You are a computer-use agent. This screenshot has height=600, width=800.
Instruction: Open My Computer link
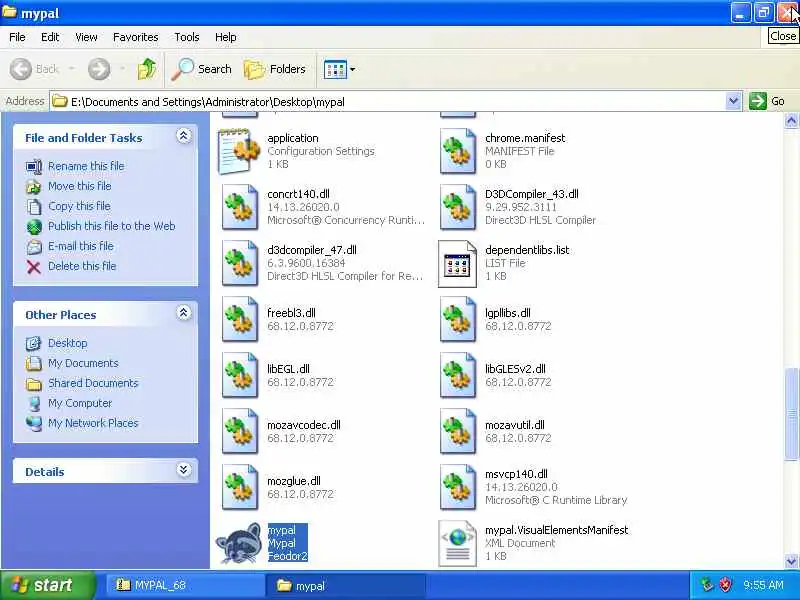(x=80, y=403)
